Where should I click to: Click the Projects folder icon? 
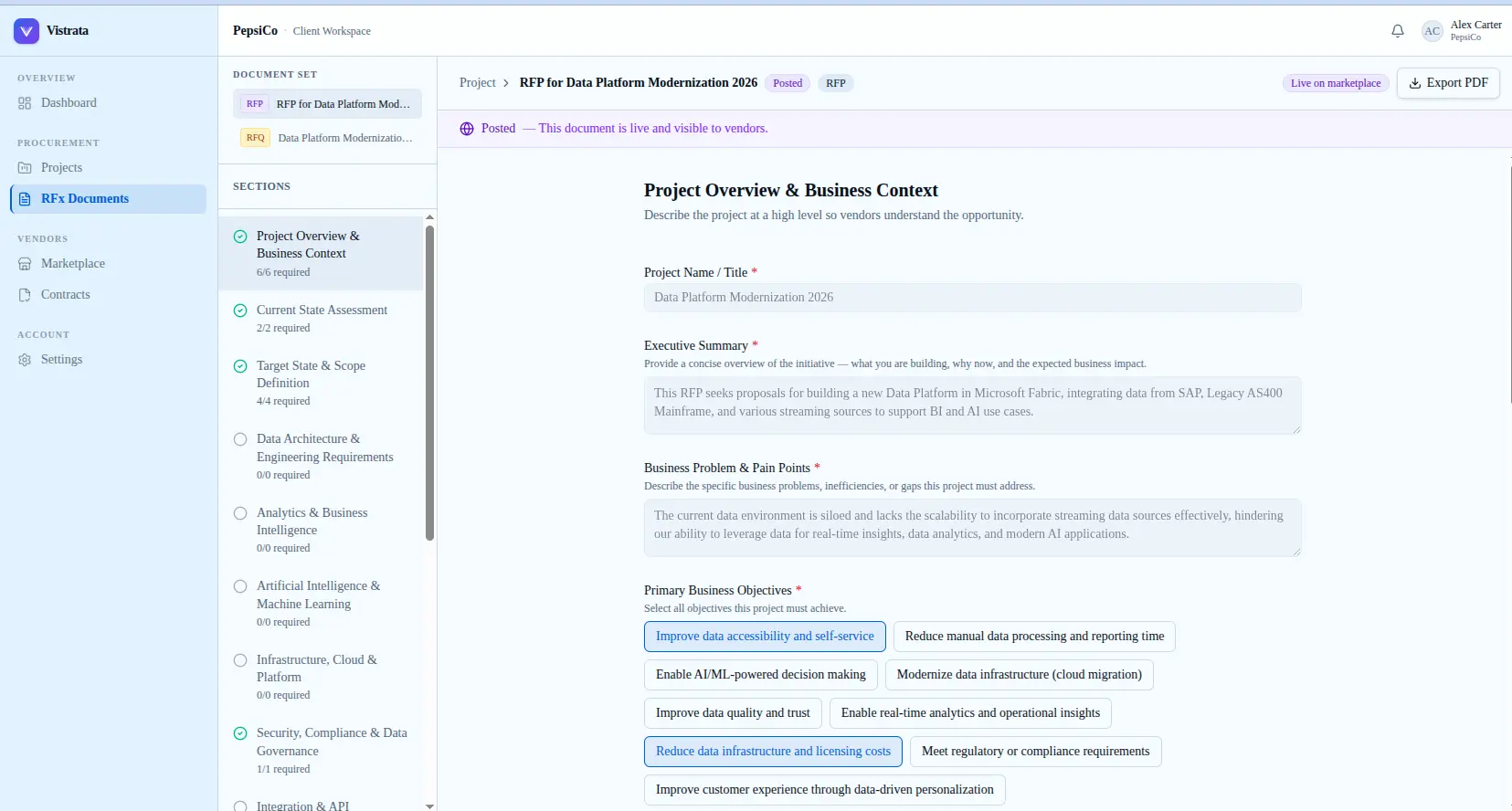click(25, 168)
